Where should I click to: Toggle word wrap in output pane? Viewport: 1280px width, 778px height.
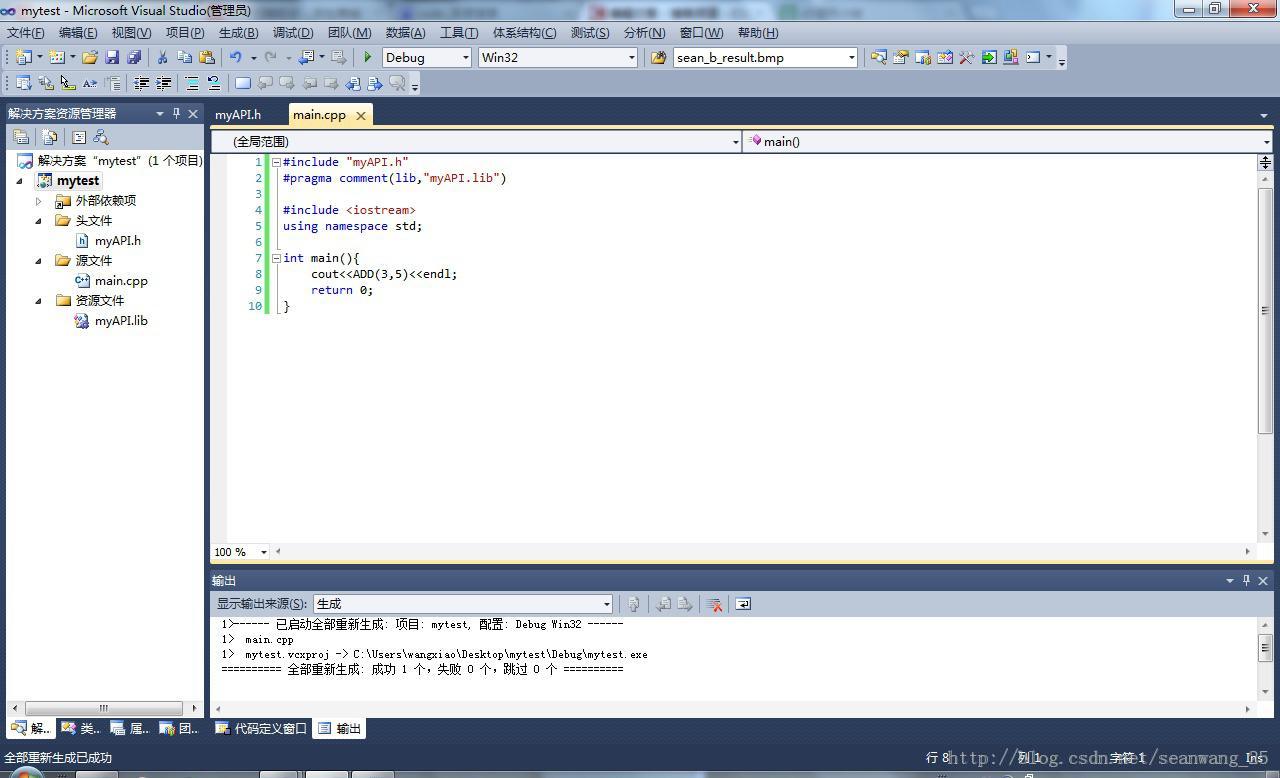pyautogui.click(x=742, y=604)
